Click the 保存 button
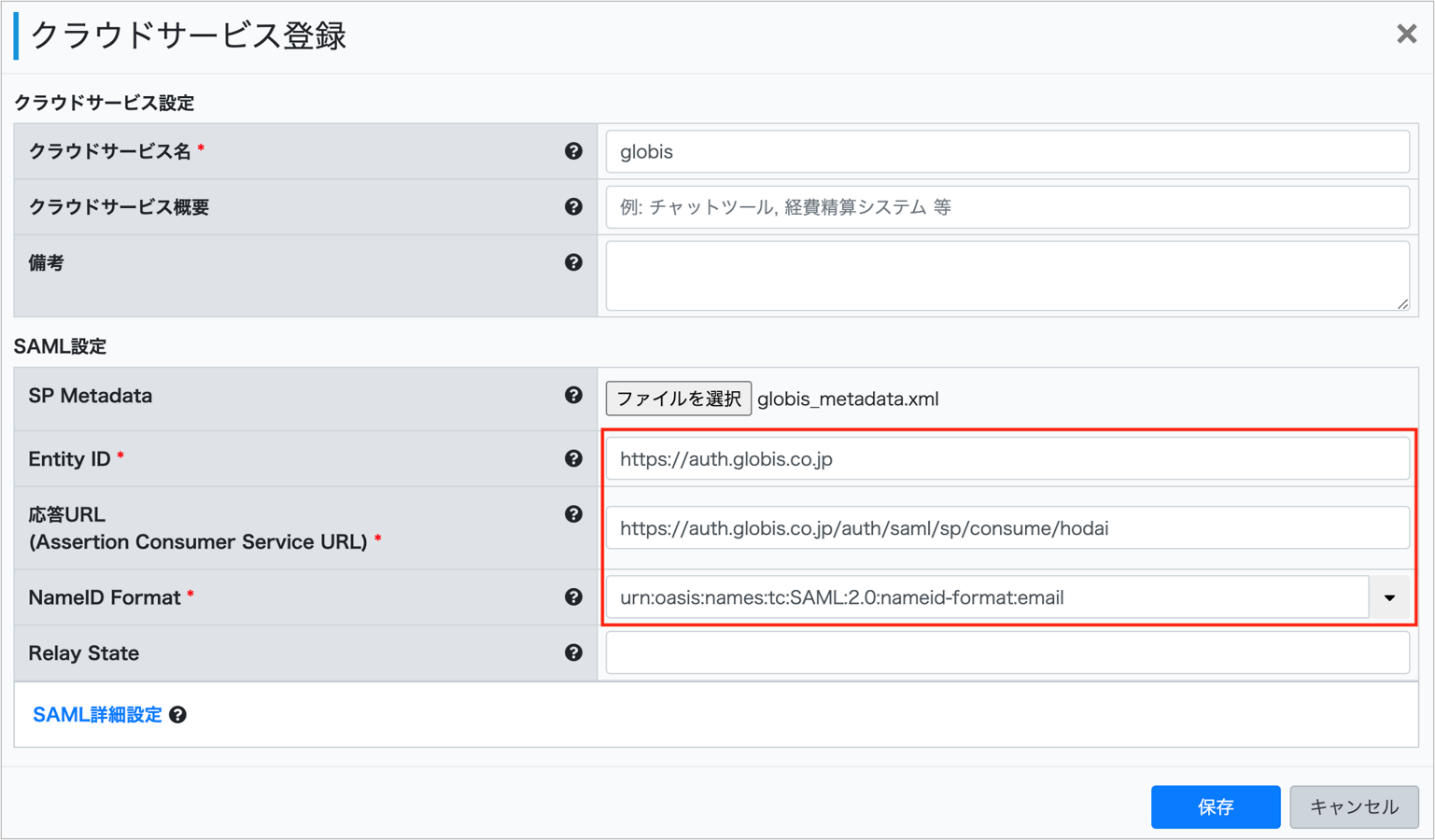The width and height of the screenshot is (1435, 840). click(1216, 806)
